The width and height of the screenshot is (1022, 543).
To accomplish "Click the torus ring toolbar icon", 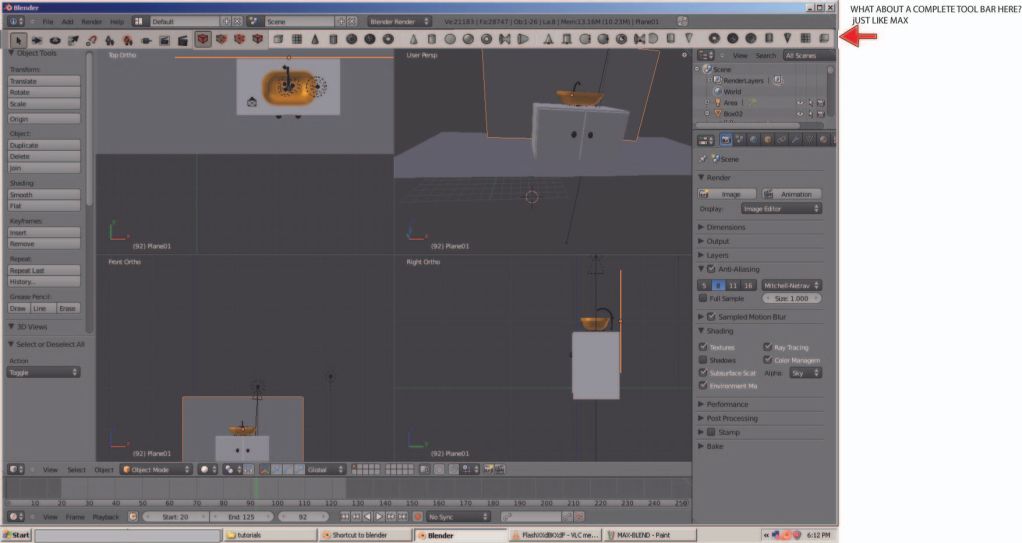I will click(55, 40).
